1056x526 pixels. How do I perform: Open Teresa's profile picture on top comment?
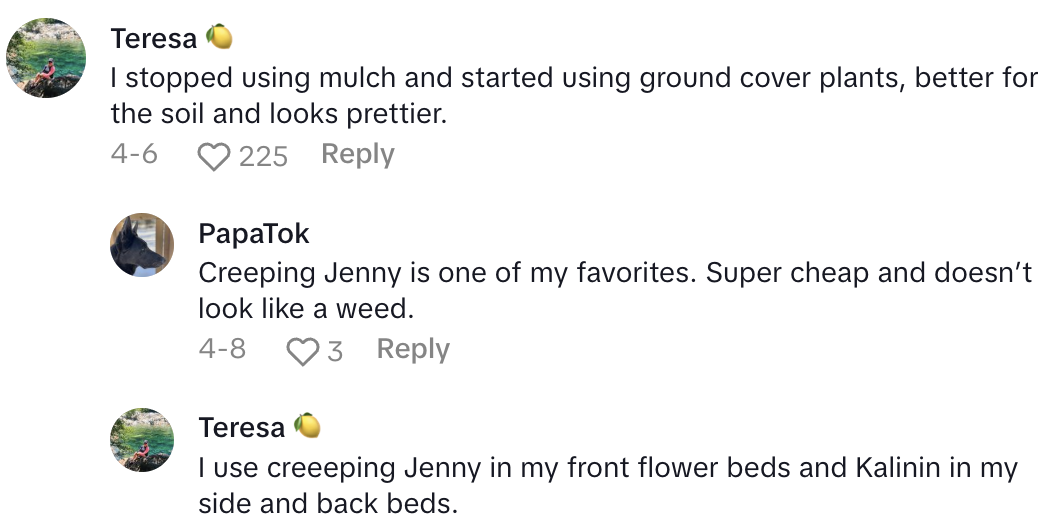click(x=46, y=58)
